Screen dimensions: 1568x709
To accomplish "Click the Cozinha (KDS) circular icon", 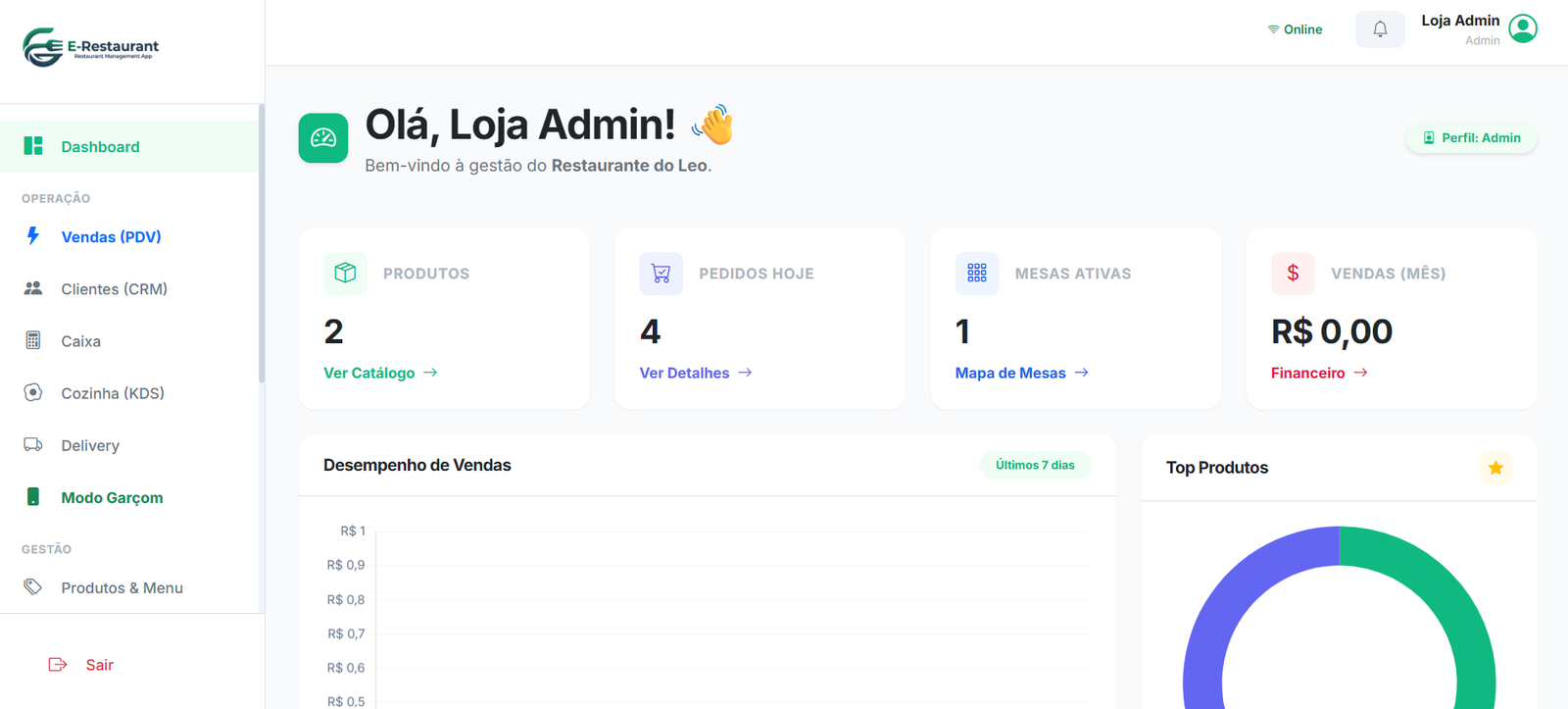I will 33,392.
